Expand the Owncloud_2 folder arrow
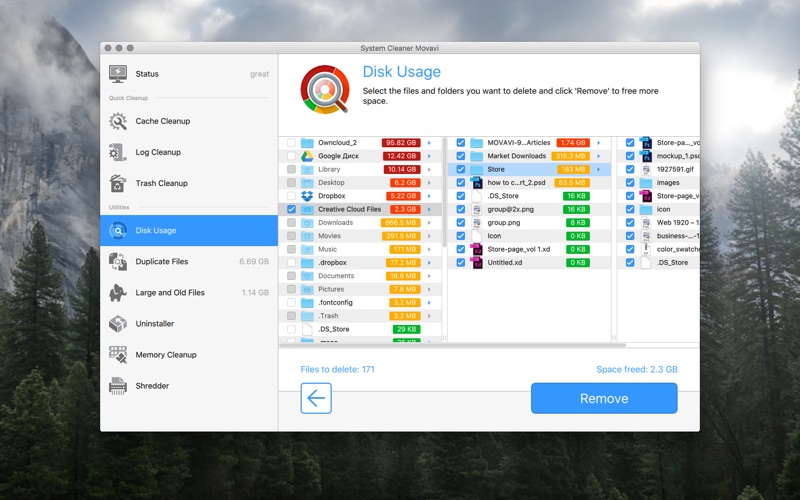The image size is (800, 500). tap(429, 143)
